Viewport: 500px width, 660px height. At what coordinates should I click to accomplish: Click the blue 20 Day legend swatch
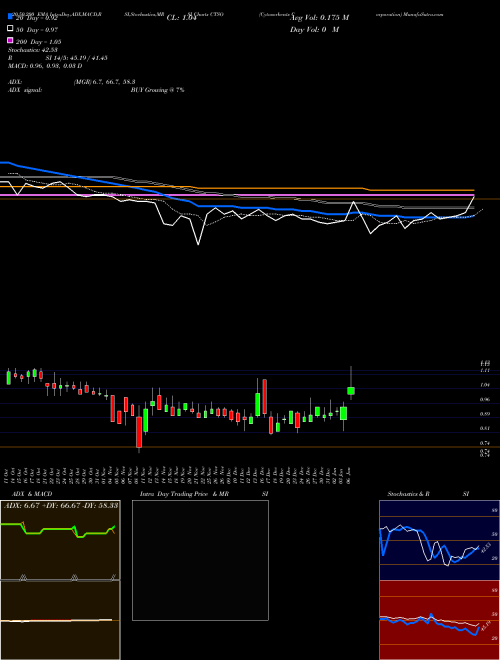10,17
